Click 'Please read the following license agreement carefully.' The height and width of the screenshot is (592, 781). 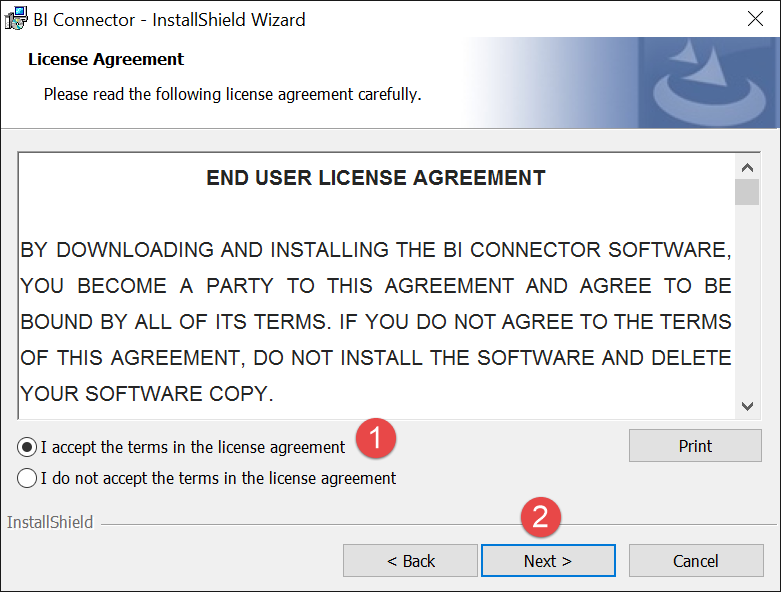pyautogui.click(x=233, y=94)
